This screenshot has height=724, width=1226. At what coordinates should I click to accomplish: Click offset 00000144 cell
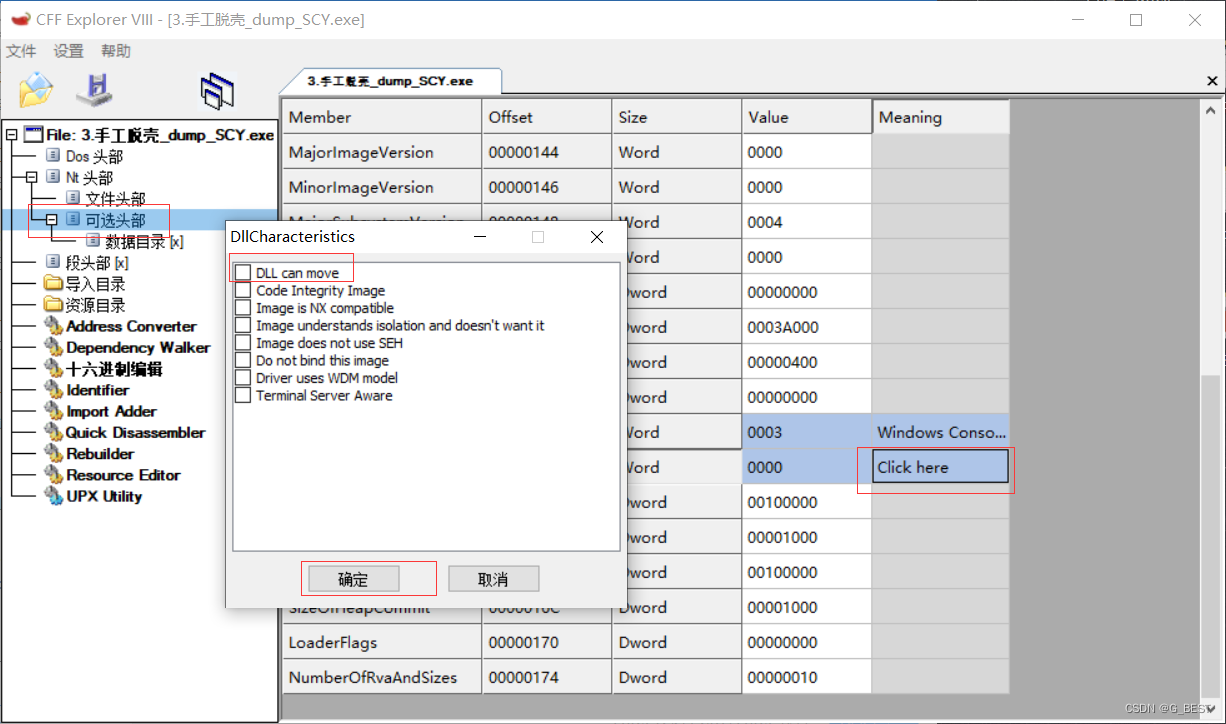click(546, 152)
